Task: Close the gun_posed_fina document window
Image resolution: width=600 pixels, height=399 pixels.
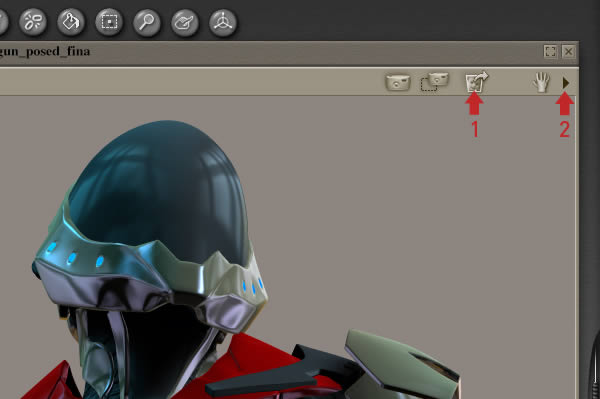Action: (569, 51)
